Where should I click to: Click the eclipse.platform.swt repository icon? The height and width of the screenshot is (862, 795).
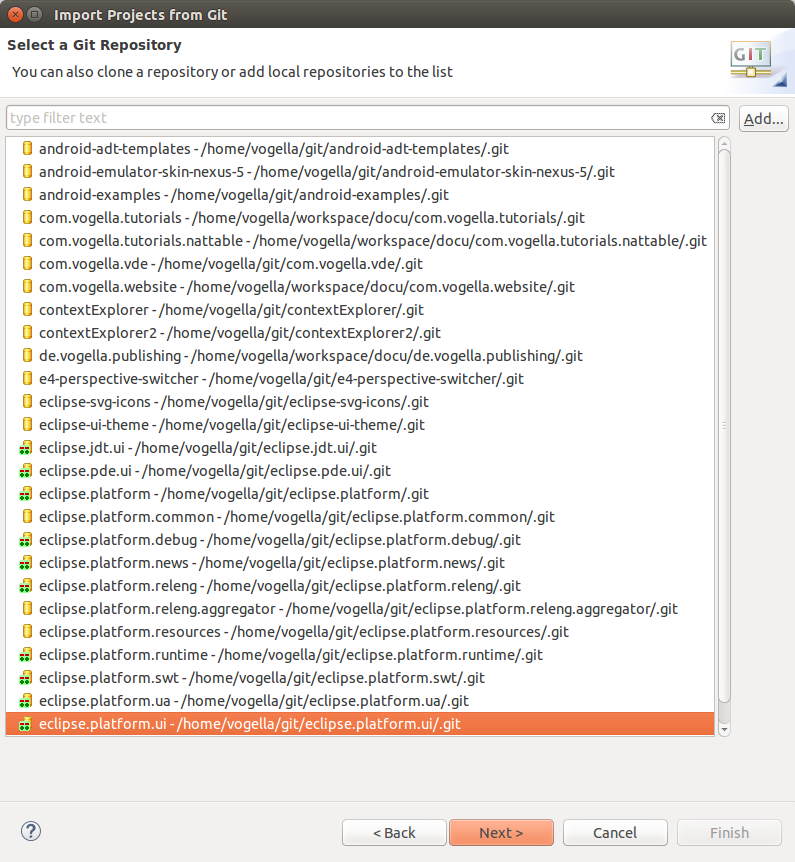pos(25,678)
